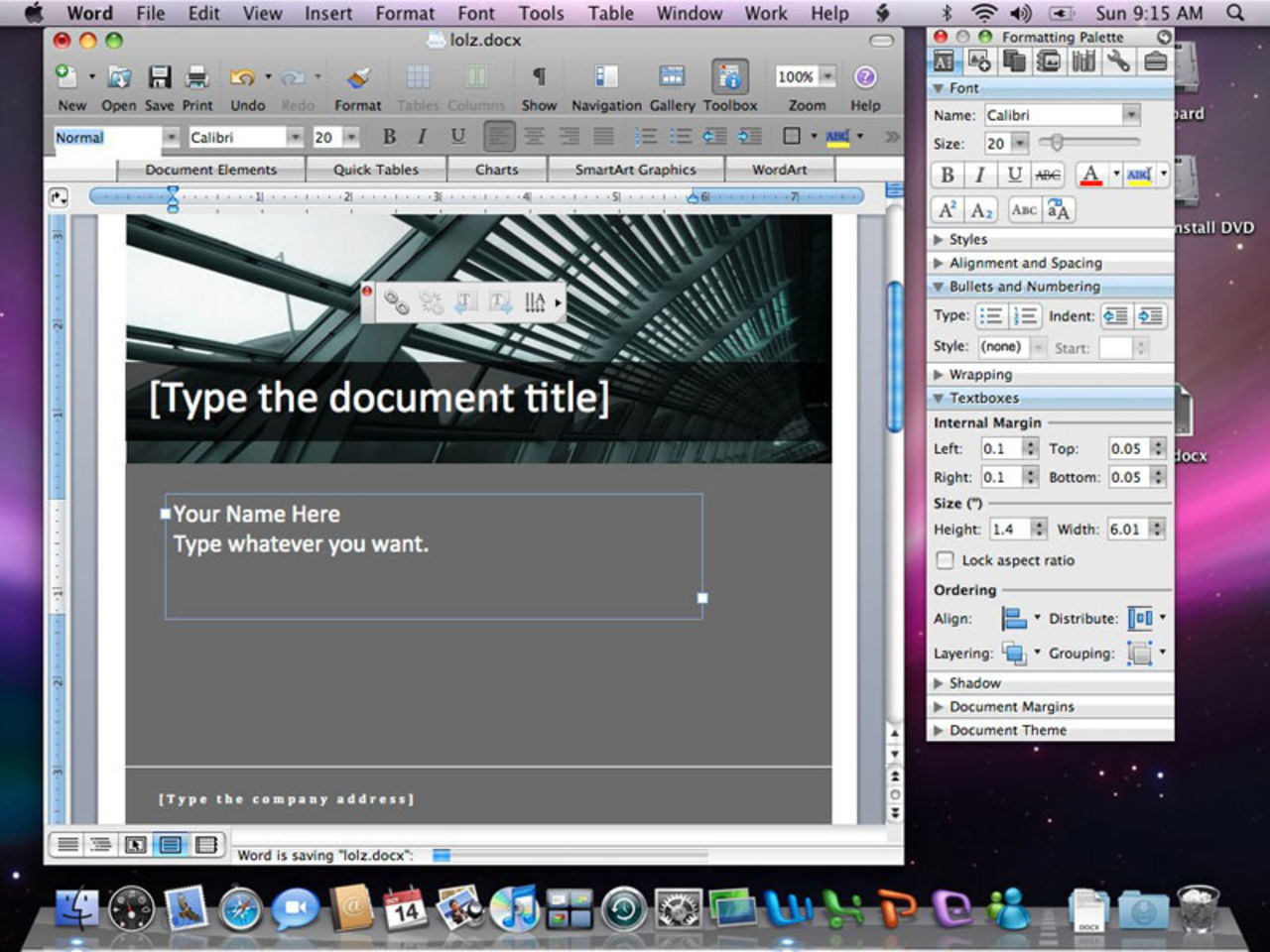Screen dimensions: 1270x952
Task: Click the Height input field
Action: pos(1008,530)
